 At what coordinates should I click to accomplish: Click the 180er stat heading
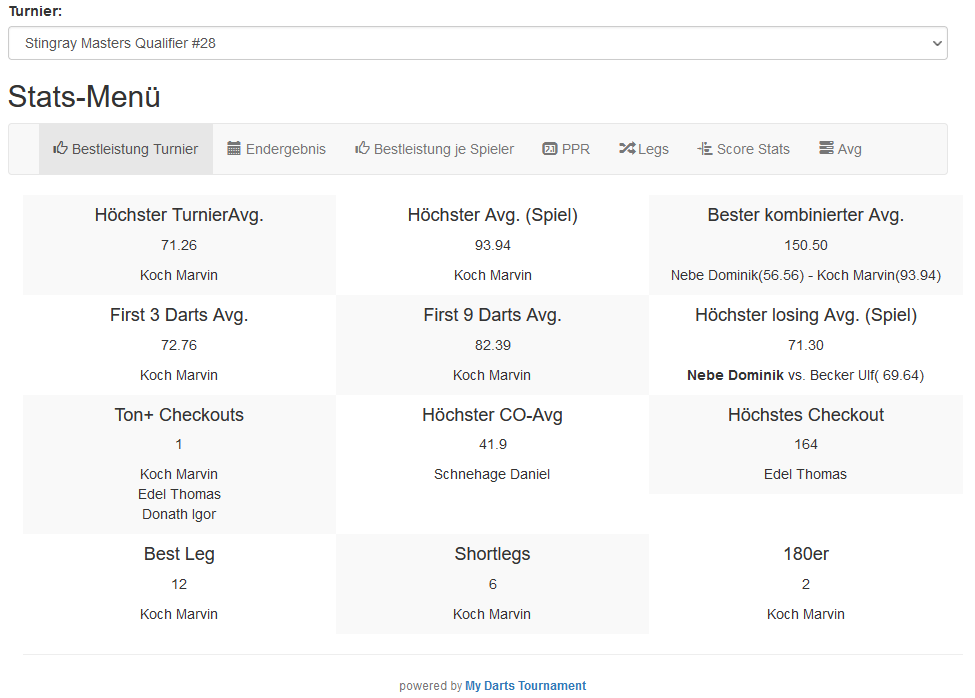point(805,554)
